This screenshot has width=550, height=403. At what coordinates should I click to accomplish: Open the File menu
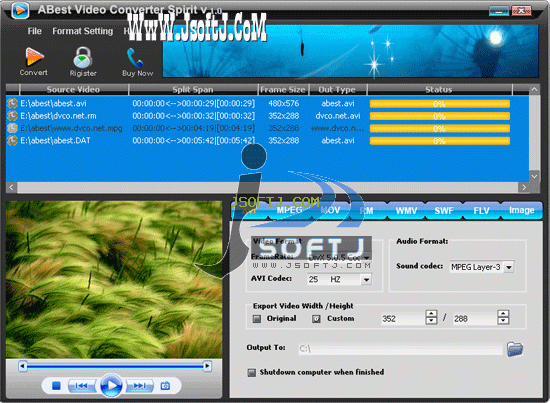tap(35, 31)
